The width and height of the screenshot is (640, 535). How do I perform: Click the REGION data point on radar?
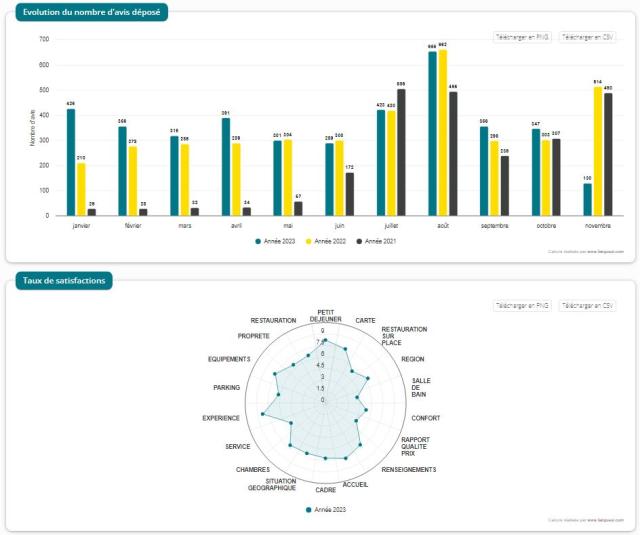[x=368, y=378]
